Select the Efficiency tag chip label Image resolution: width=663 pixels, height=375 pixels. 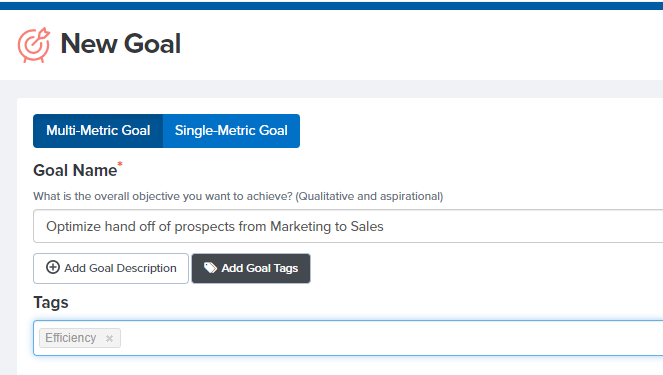point(71,338)
